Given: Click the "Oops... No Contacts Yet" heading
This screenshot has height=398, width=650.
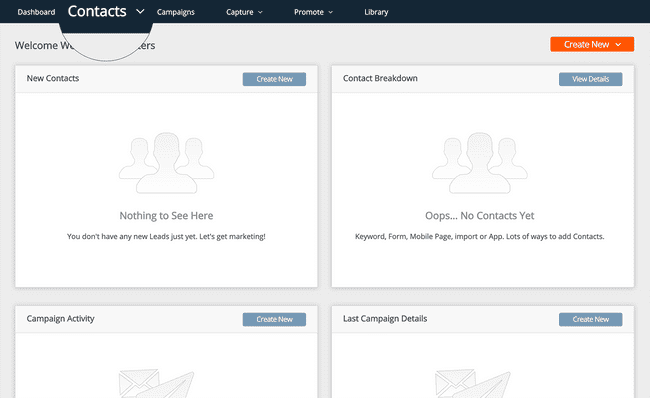Looking at the screenshot, I should coord(480,216).
